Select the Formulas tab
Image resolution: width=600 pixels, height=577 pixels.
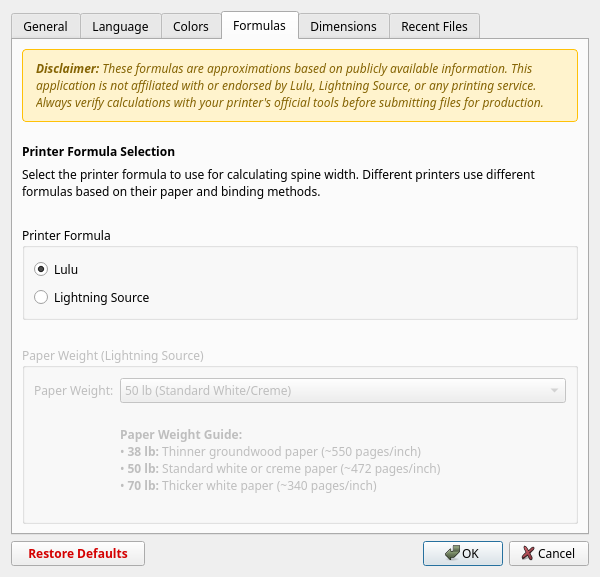point(259,26)
